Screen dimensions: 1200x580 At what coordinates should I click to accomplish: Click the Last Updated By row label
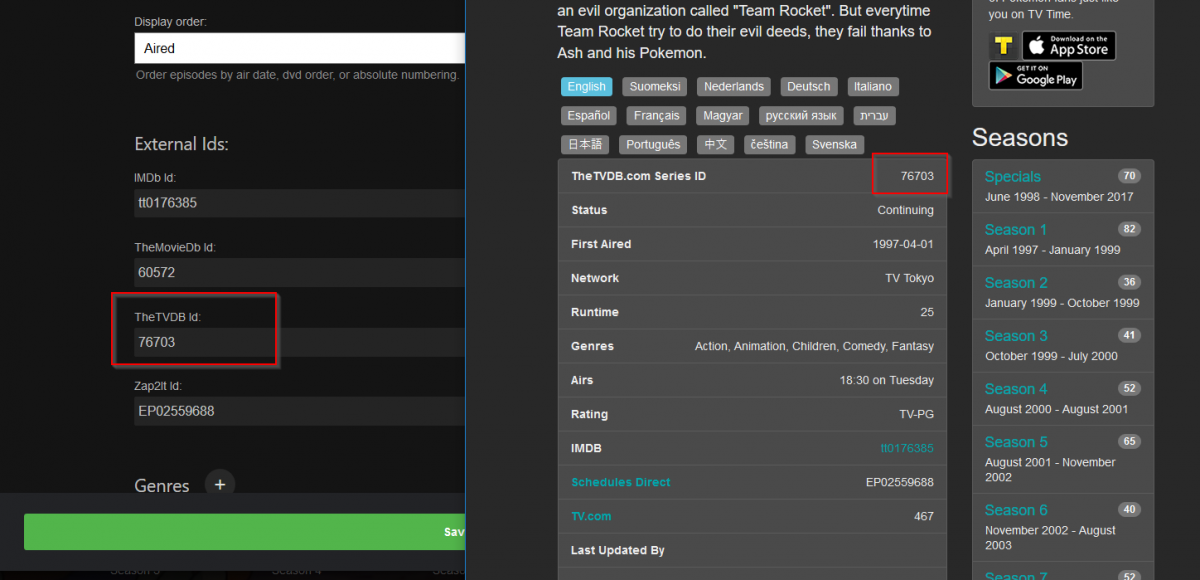618,550
